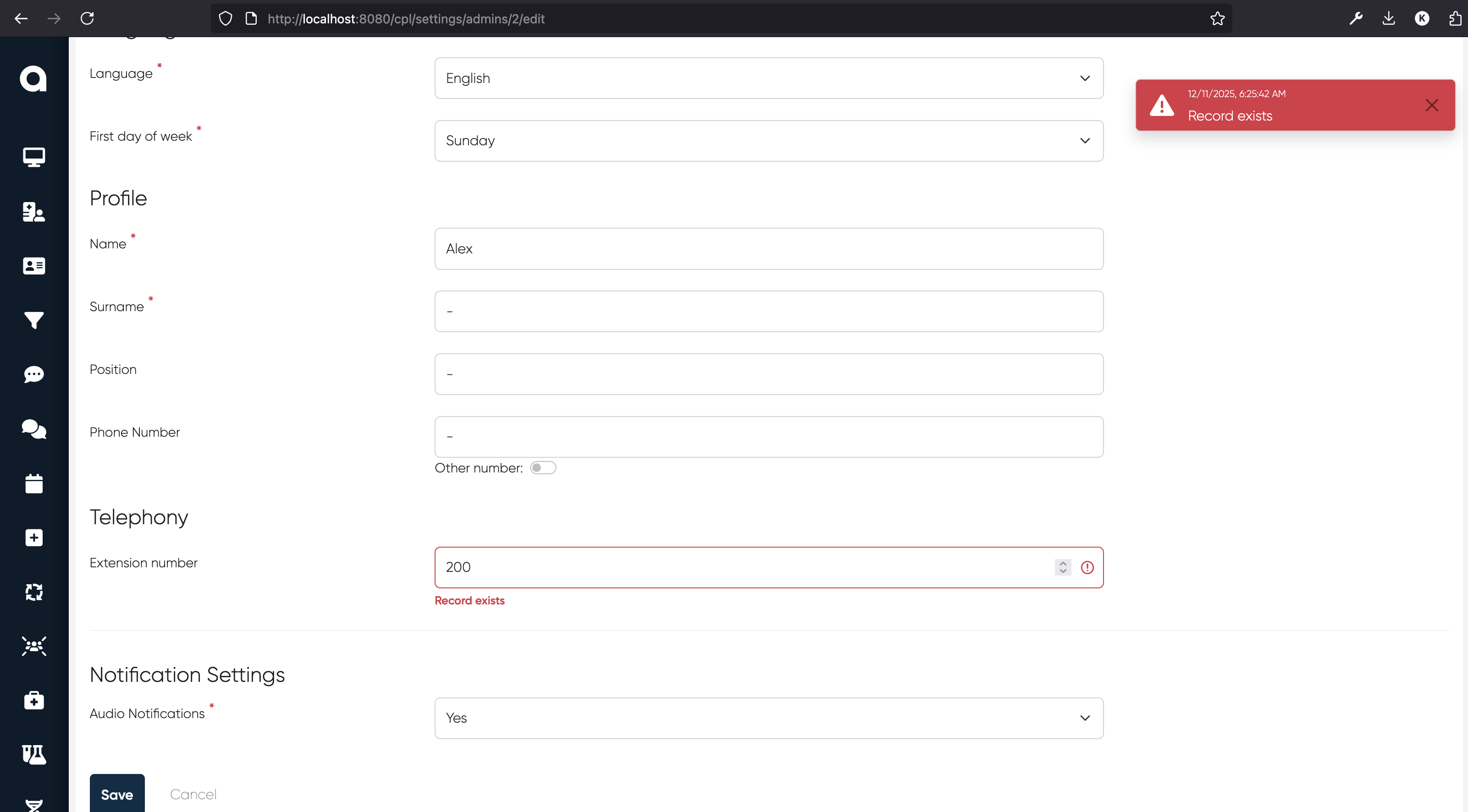Click the Save button
This screenshot has width=1468, height=812.
click(117, 794)
